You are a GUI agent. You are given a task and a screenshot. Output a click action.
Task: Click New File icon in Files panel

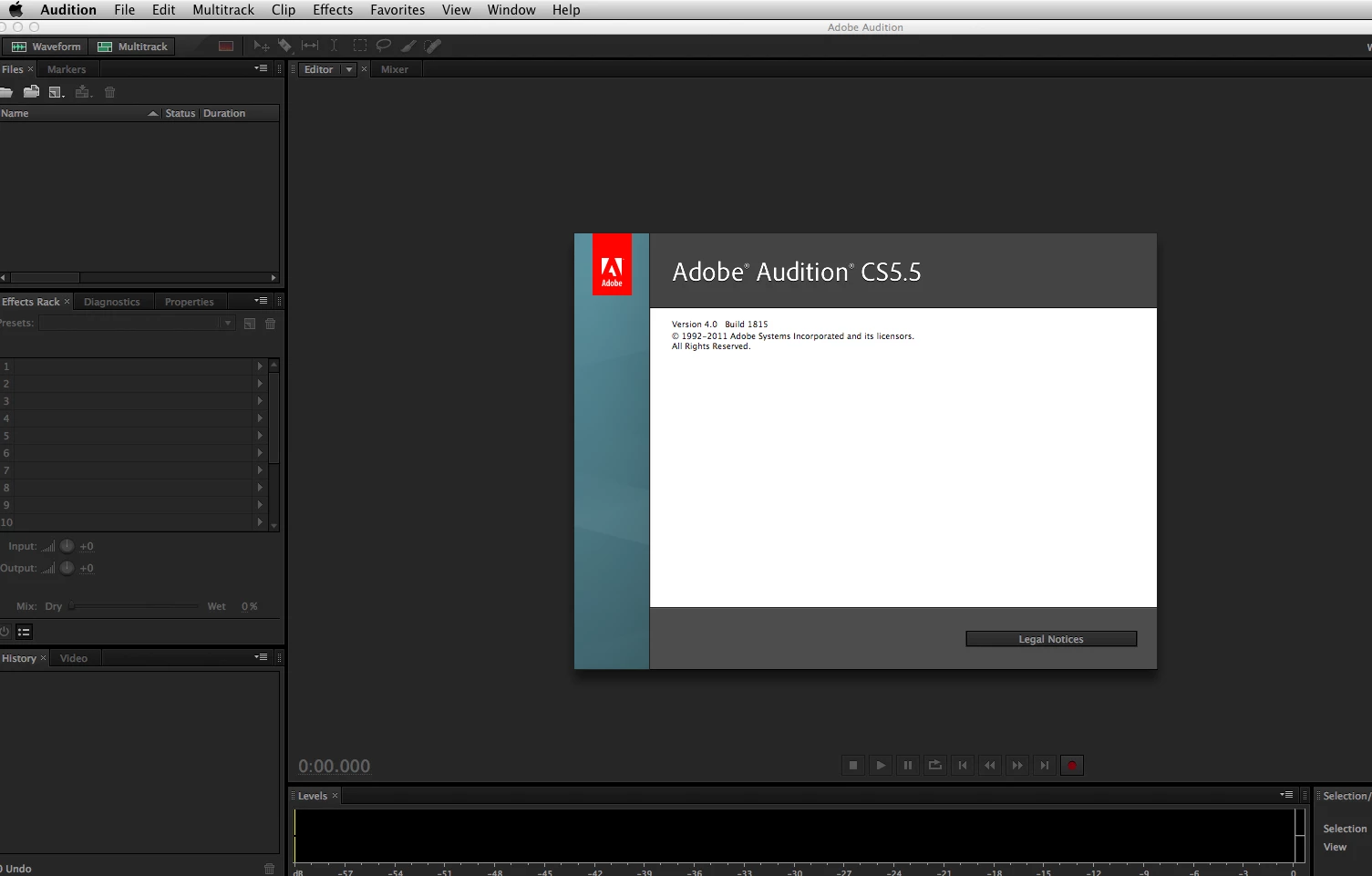click(57, 92)
